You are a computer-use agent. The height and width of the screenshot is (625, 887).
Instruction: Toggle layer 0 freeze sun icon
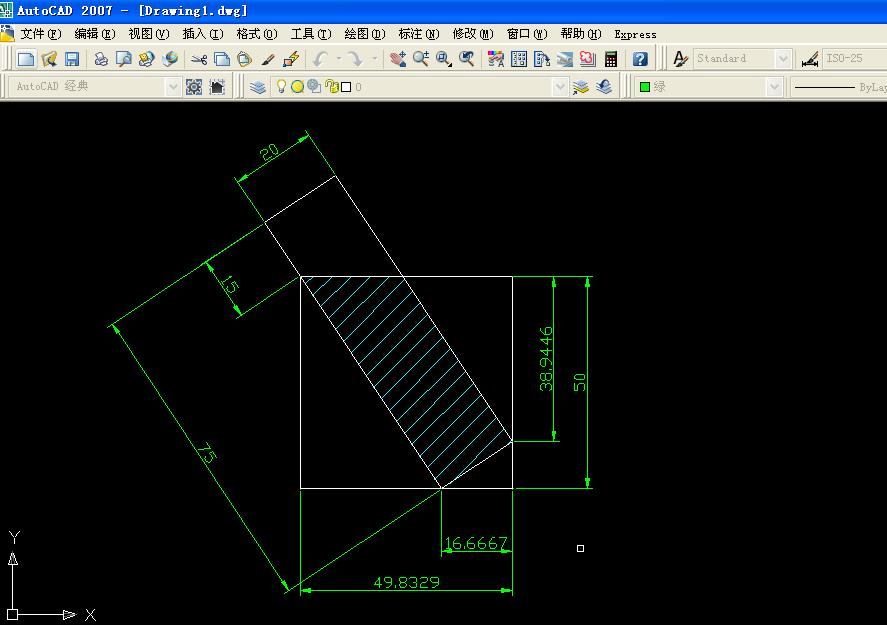point(298,87)
